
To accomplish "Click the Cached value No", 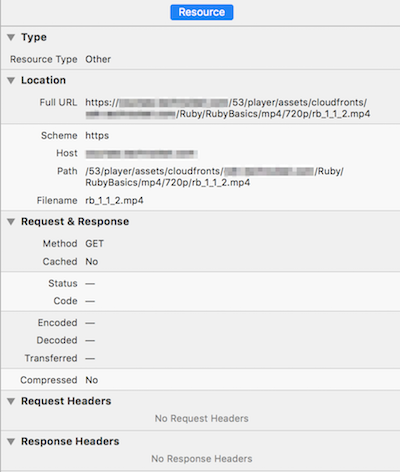I will pos(92,262).
